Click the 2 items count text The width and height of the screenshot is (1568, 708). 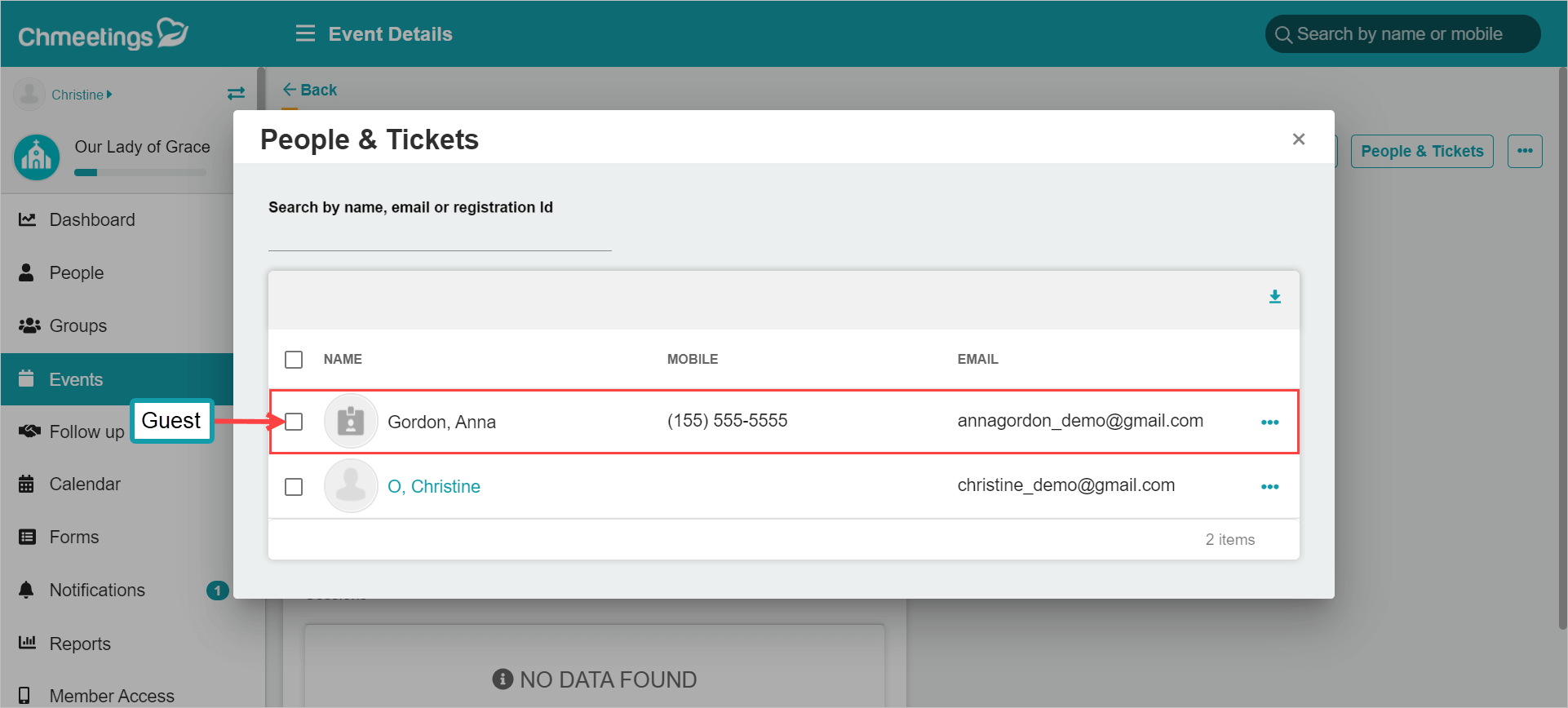(1230, 539)
